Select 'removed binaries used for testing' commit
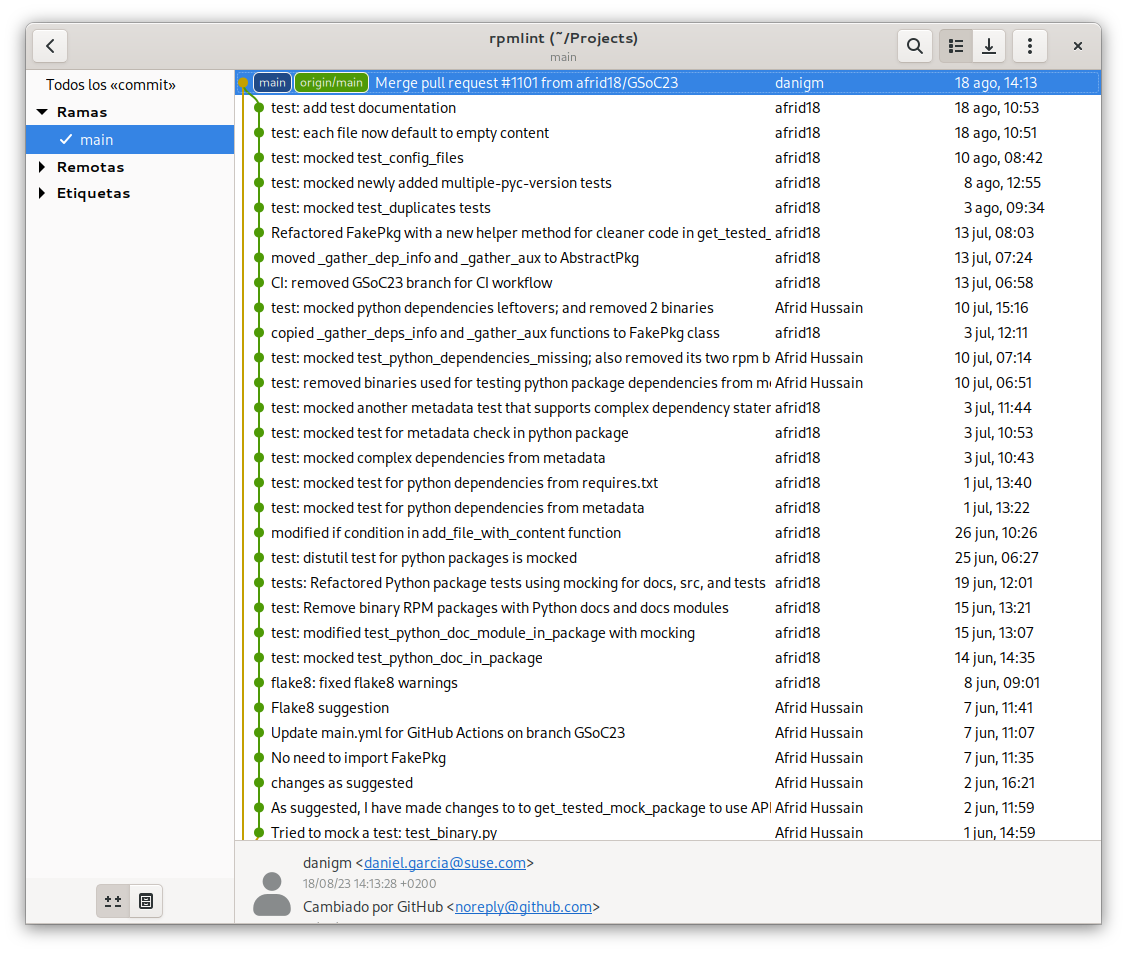The image size is (1127, 953). pos(668,383)
